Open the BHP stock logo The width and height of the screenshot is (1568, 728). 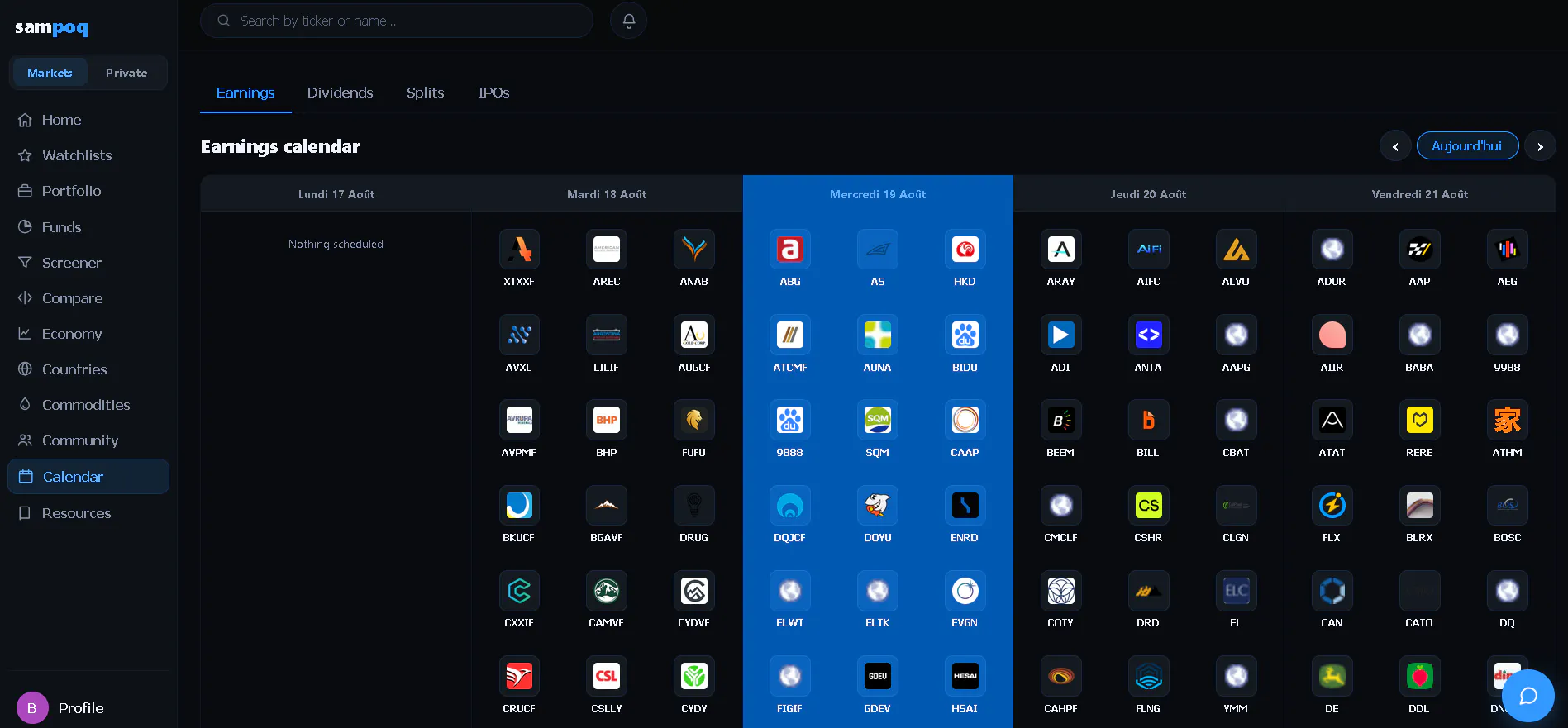click(607, 420)
